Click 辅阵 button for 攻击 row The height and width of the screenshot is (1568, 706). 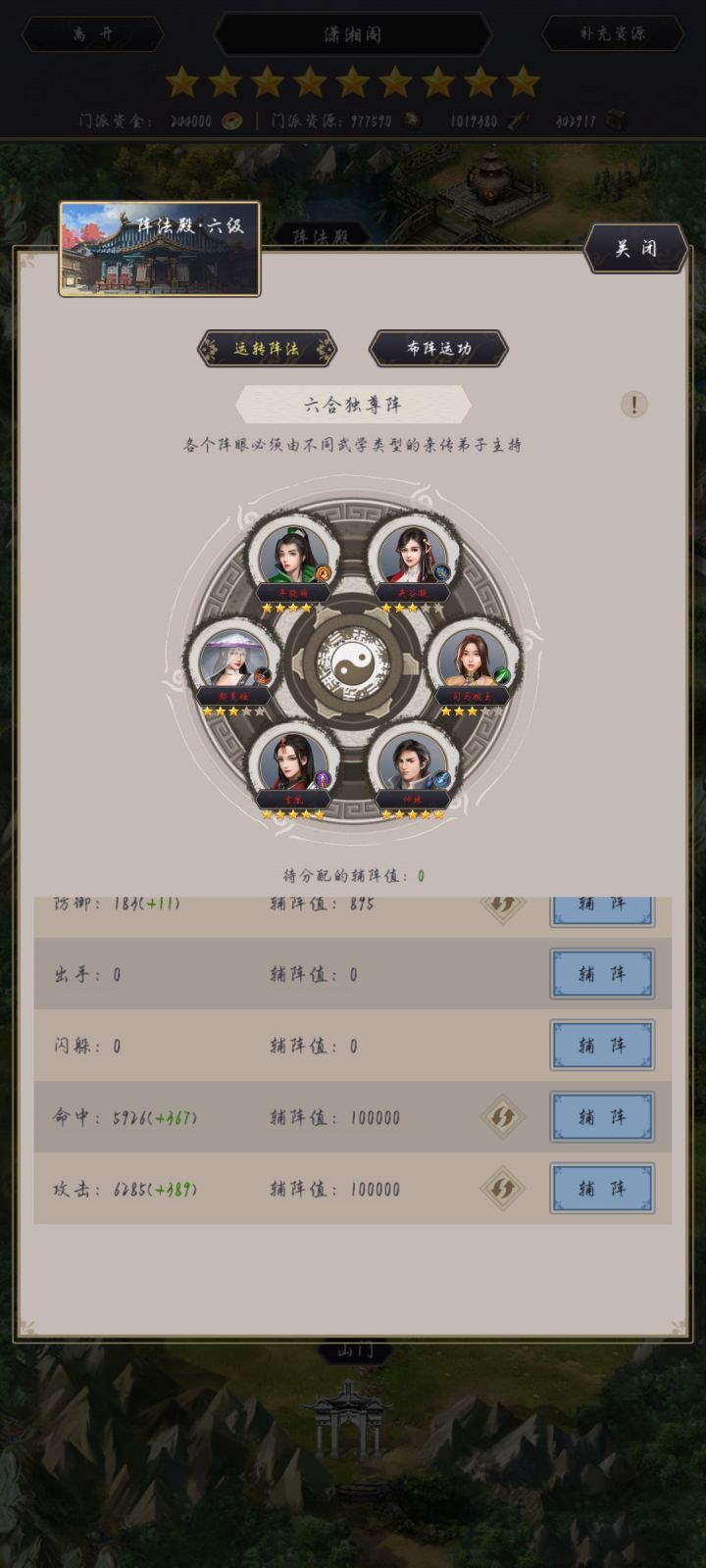pos(602,1188)
